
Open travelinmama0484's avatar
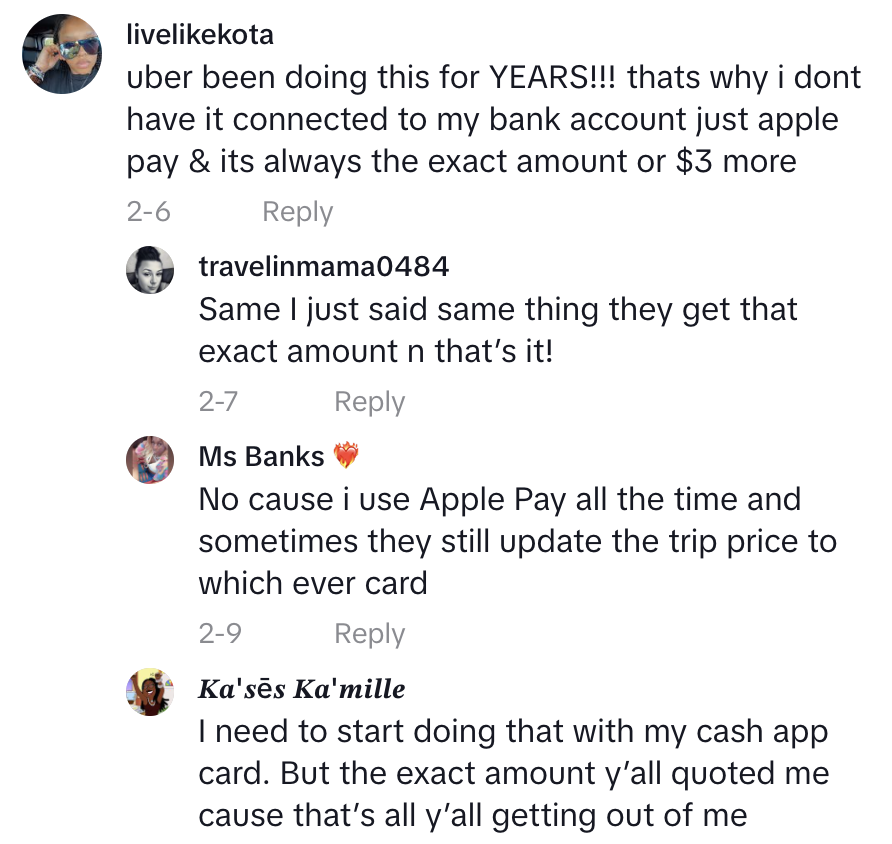(150, 269)
